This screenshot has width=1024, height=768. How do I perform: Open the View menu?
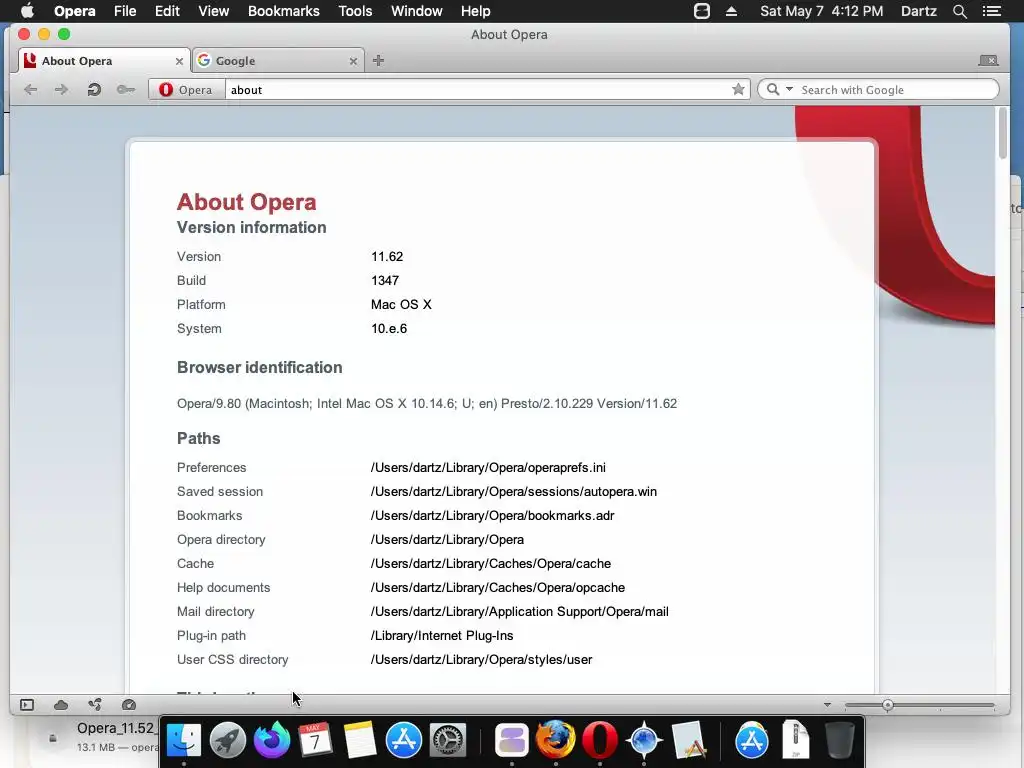[214, 11]
